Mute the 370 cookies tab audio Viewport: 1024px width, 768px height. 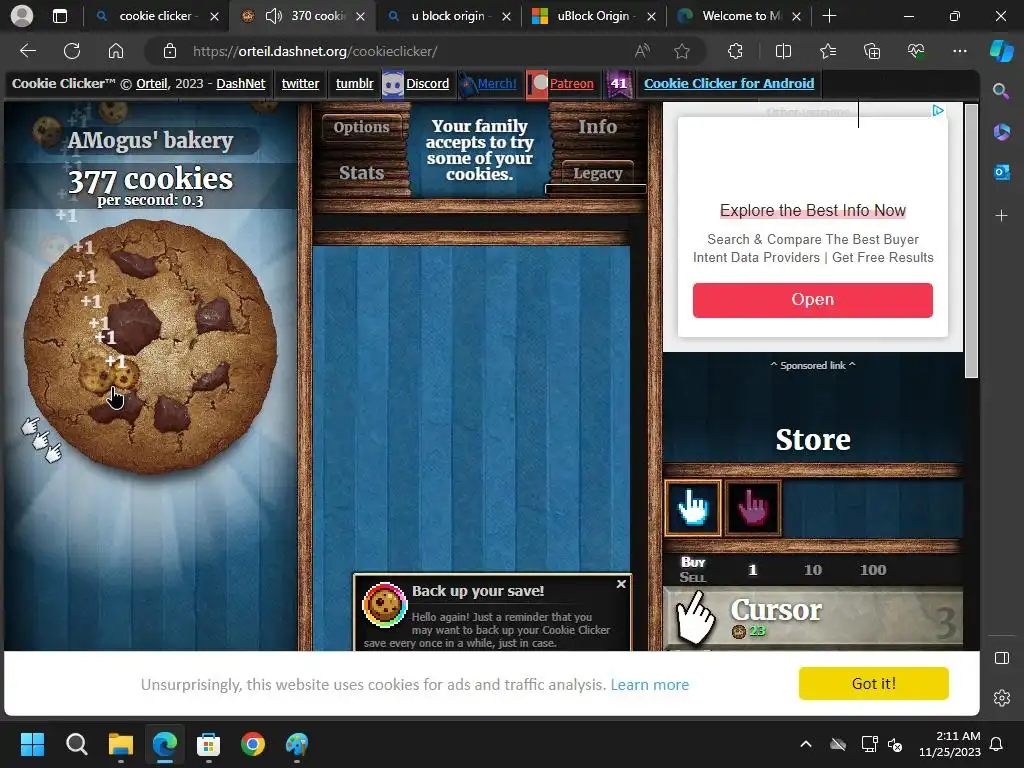tap(274, 16)
